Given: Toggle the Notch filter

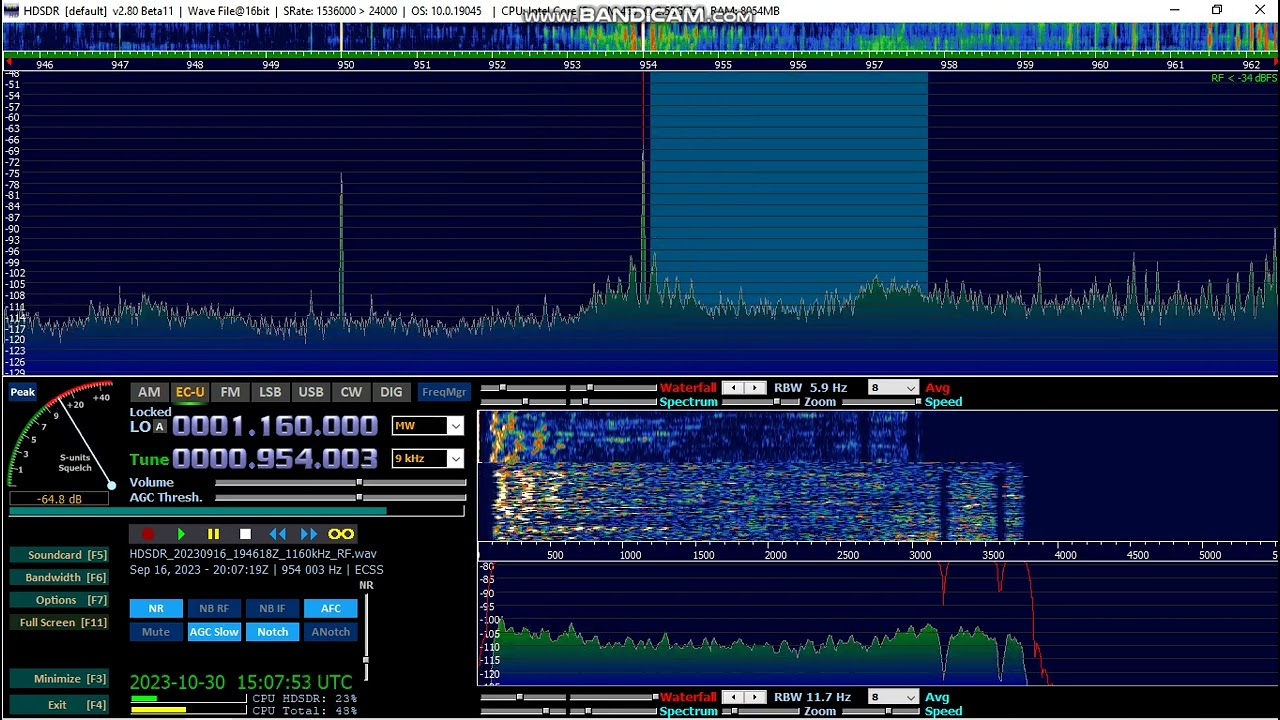Looking at the screenshot, I should click(x=272, y=632).
